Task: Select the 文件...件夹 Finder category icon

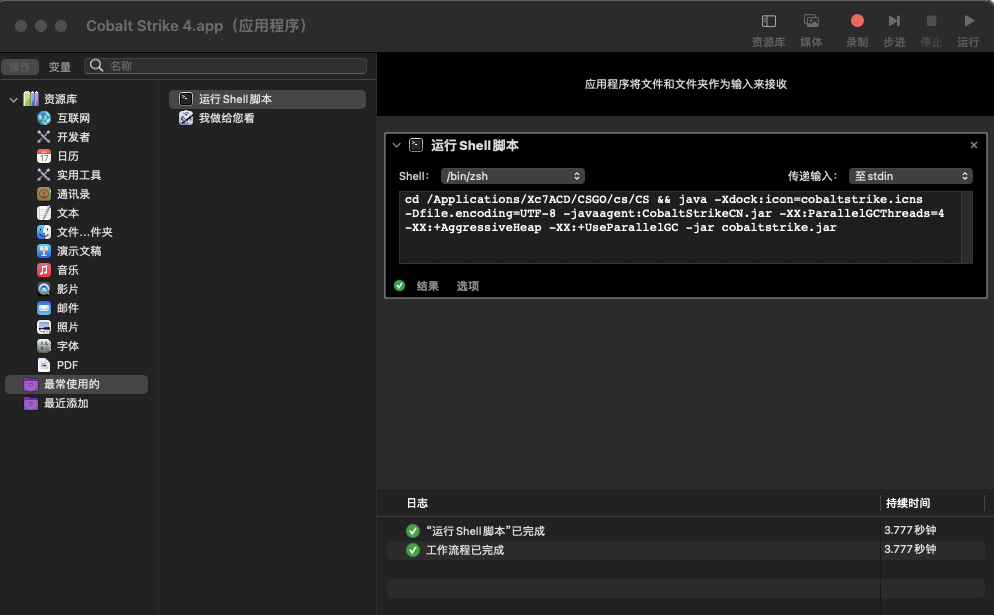Action: coord(44,232)
